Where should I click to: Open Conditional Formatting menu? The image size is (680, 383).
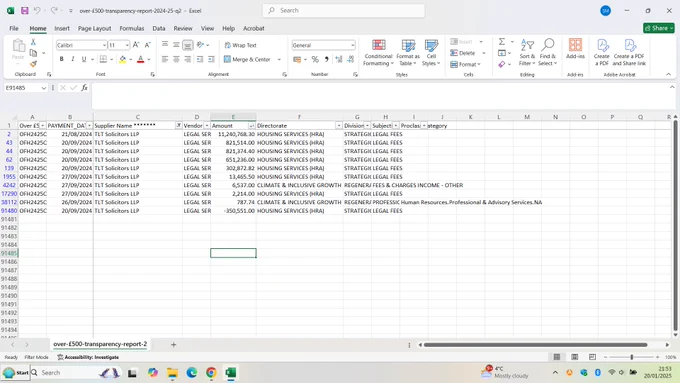click(378, 52)
